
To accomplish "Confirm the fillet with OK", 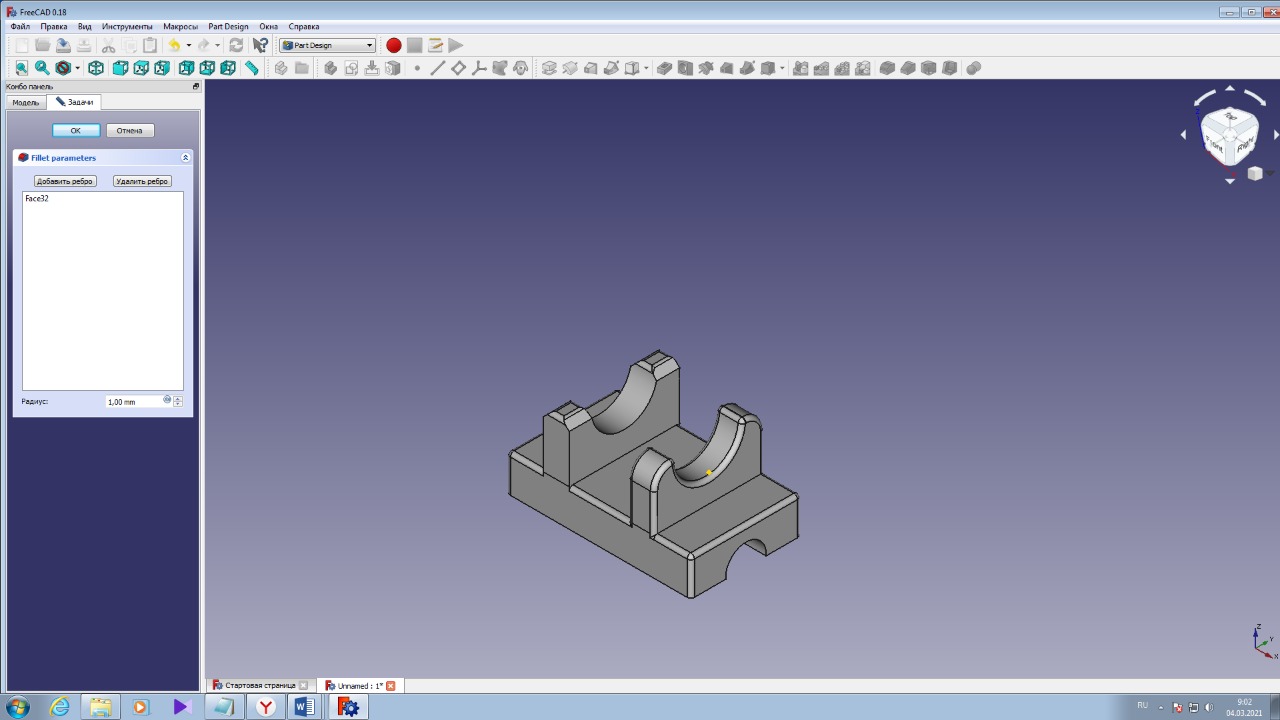I will (76, 130).
